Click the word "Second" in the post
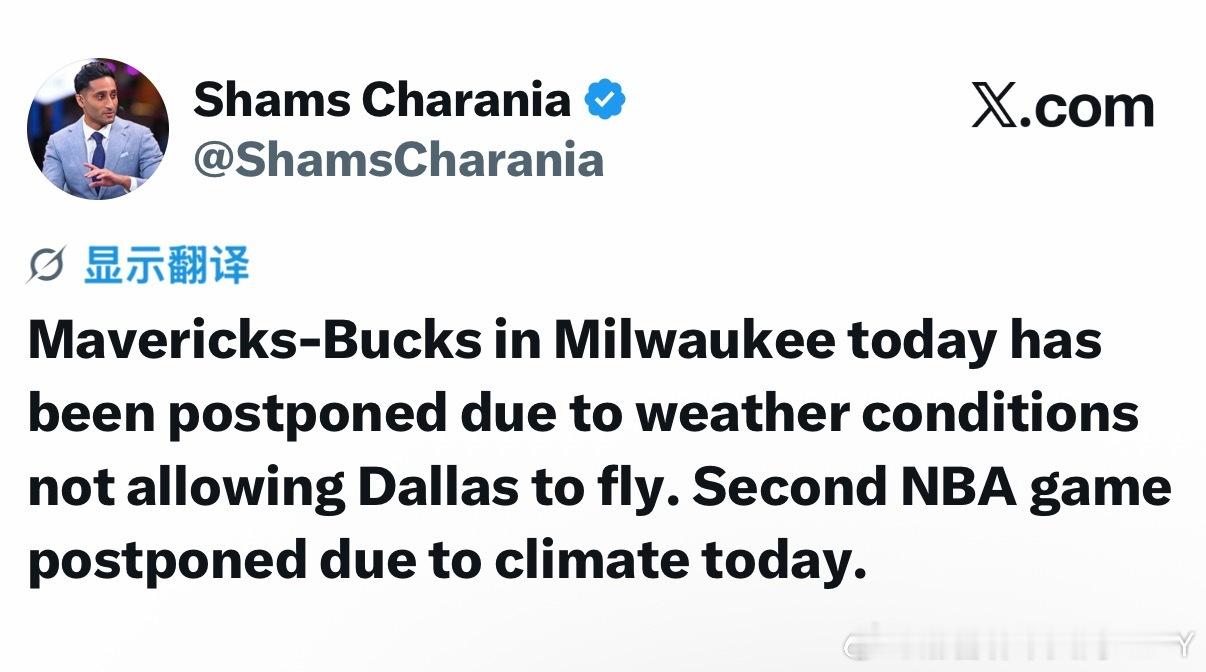Screen dimensions: 1206x672 [790, 488]
